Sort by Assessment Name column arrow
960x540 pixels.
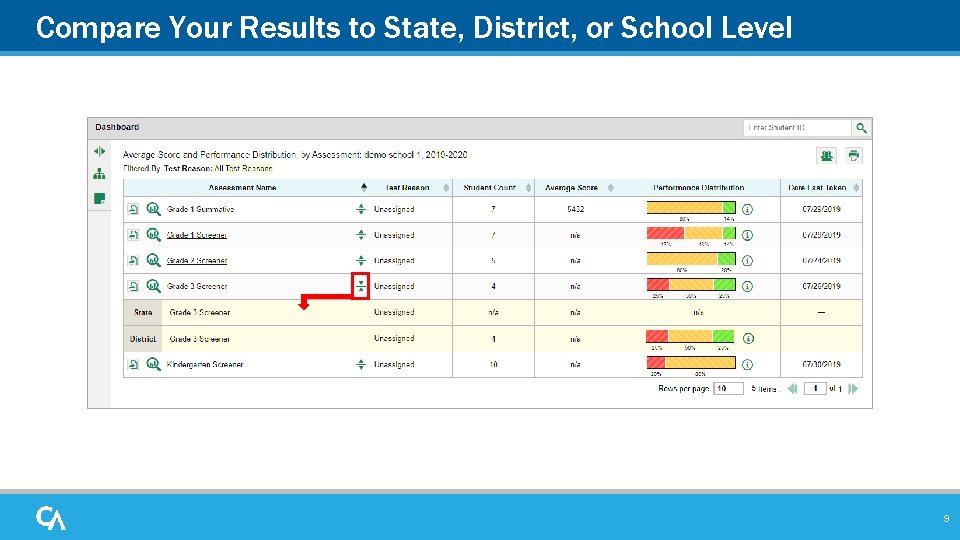364,187
